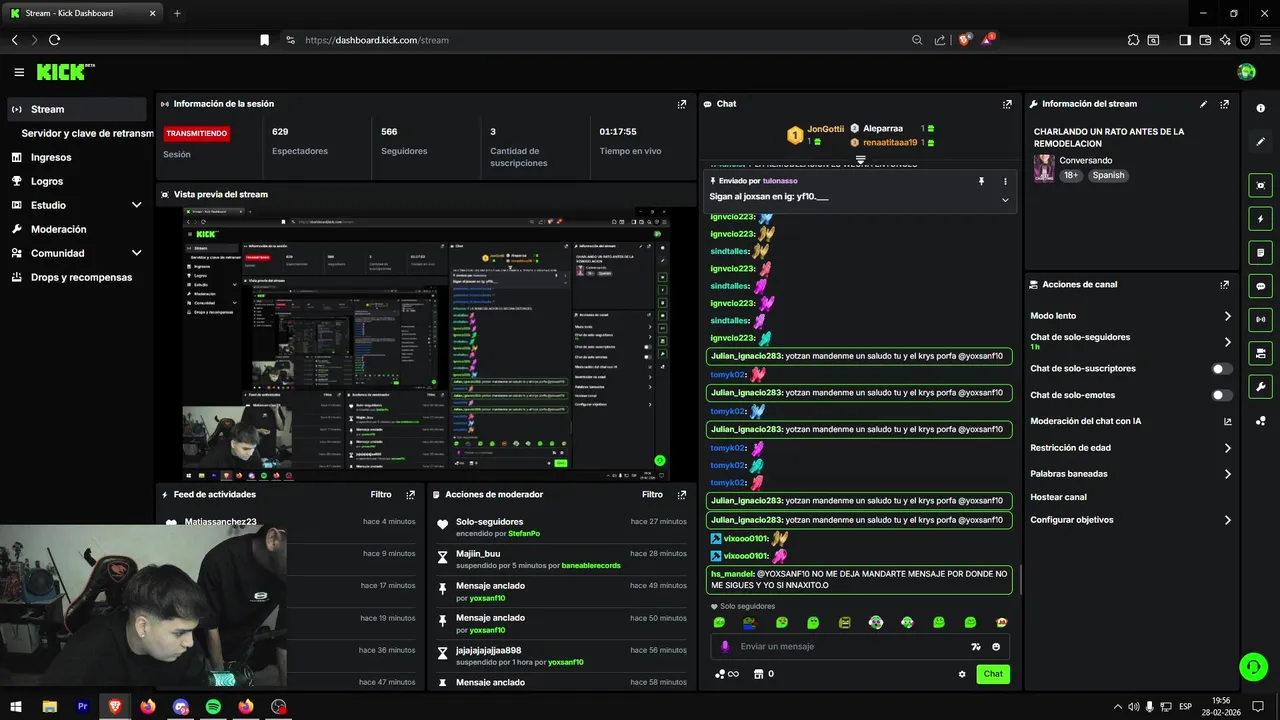Expand Modo lento options
The image size is (1280, 720).
click(x=1228, y=316)
